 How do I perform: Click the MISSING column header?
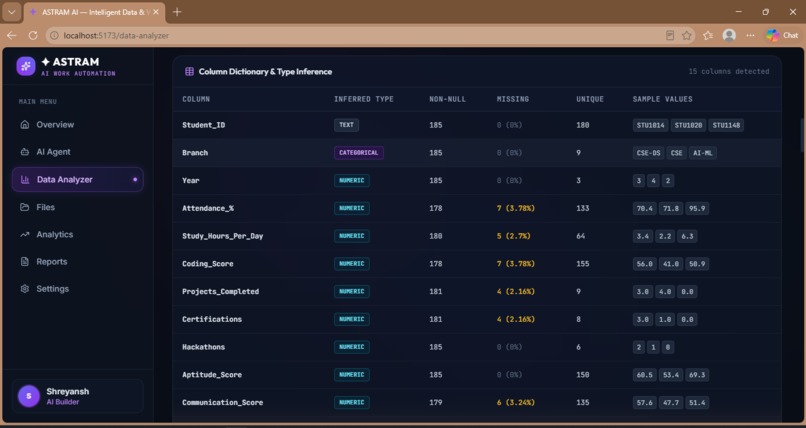[512, 99]
